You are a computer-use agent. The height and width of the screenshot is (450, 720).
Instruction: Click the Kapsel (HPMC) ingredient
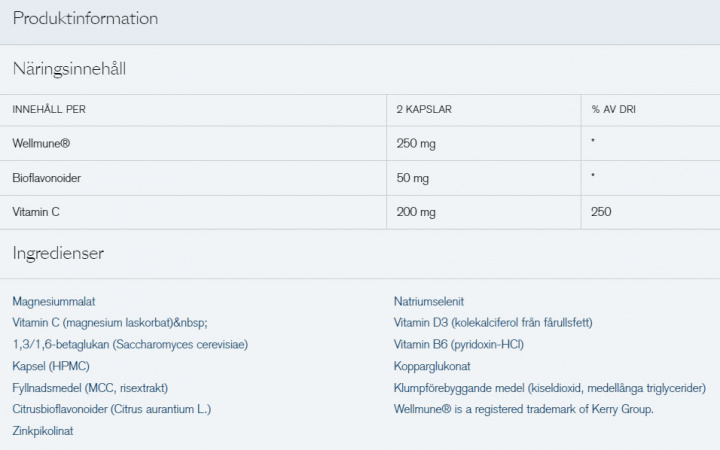(51, 366)
